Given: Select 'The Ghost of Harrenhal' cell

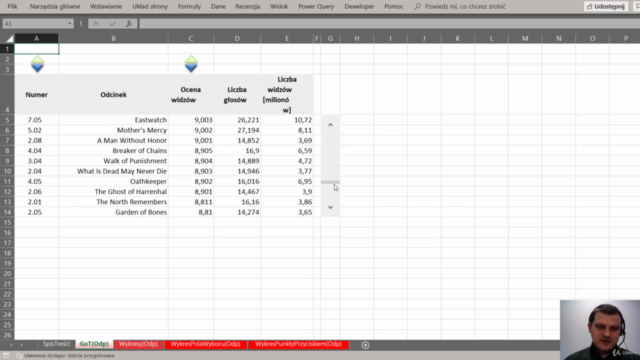Looking at the screenshot, I should point(113,191).
